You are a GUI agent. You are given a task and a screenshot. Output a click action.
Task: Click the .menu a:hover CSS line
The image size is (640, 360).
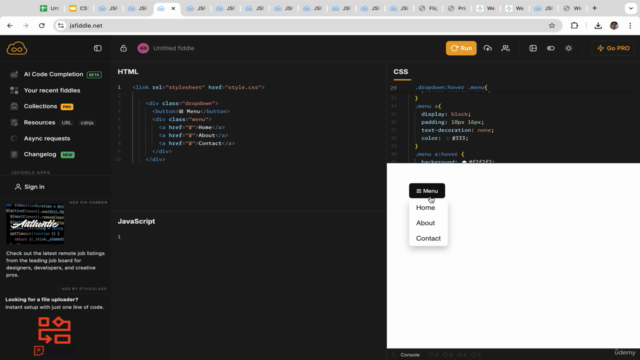(x=440, y=154)
